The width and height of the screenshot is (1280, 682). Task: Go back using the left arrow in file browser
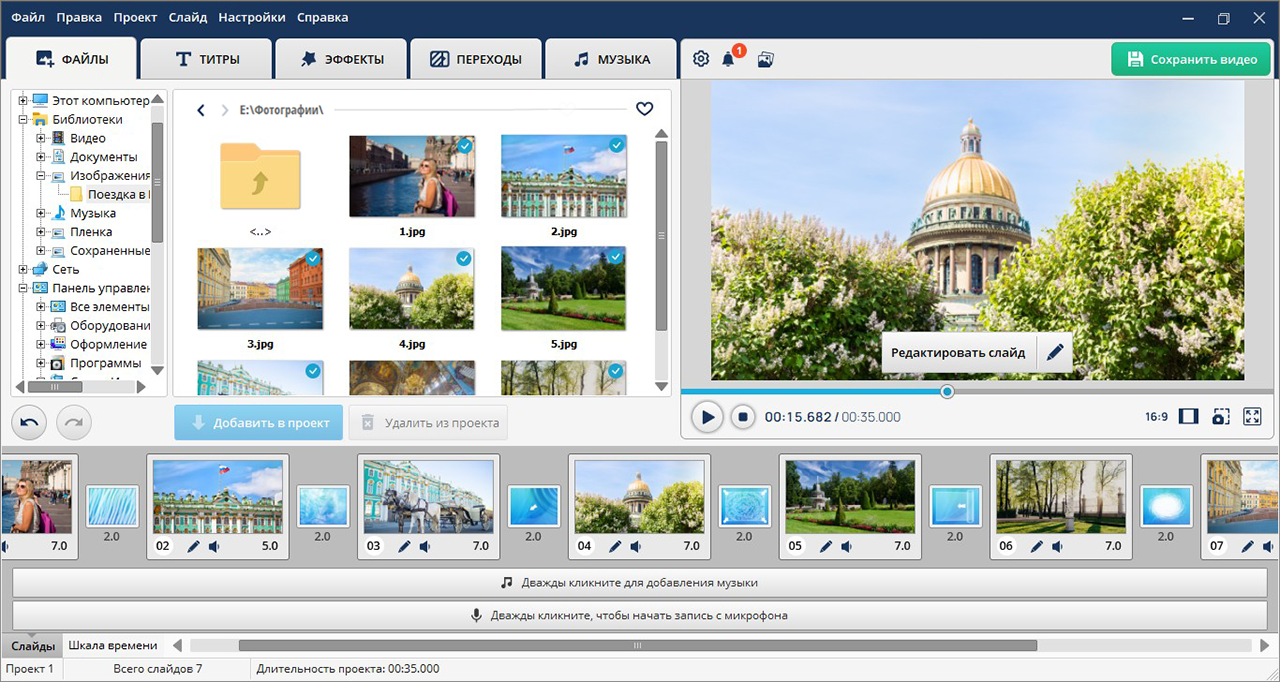coord(200,110)
